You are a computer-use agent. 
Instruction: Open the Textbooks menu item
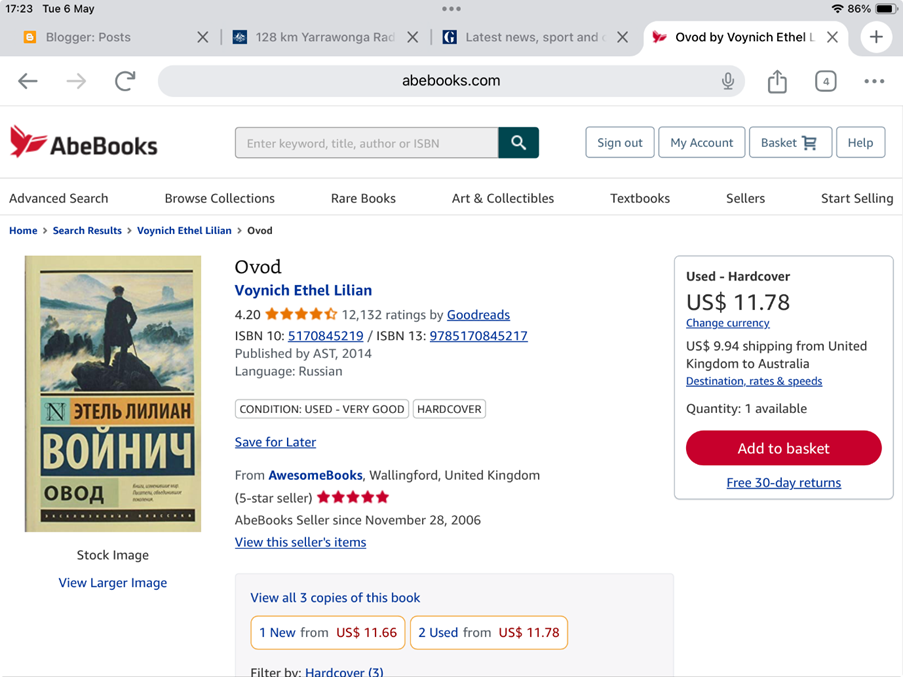640,198
